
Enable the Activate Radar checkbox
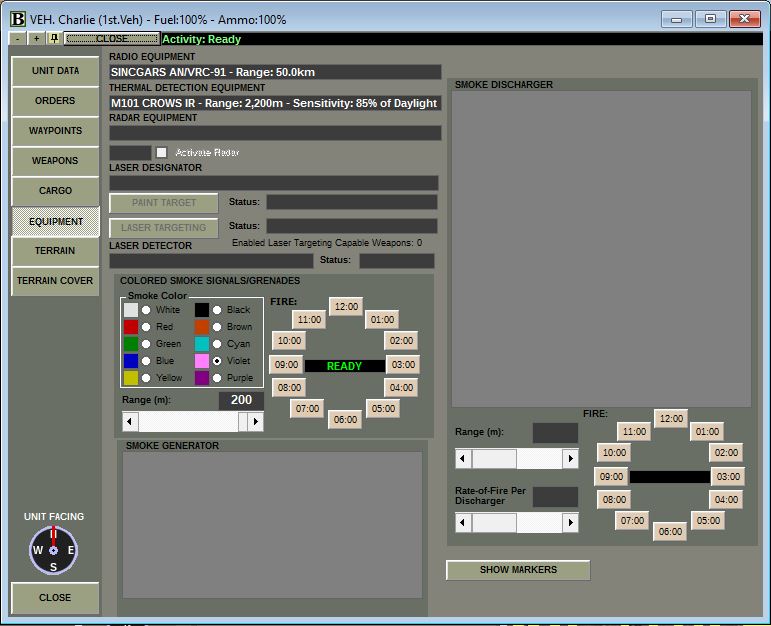[x=161, y=152]
